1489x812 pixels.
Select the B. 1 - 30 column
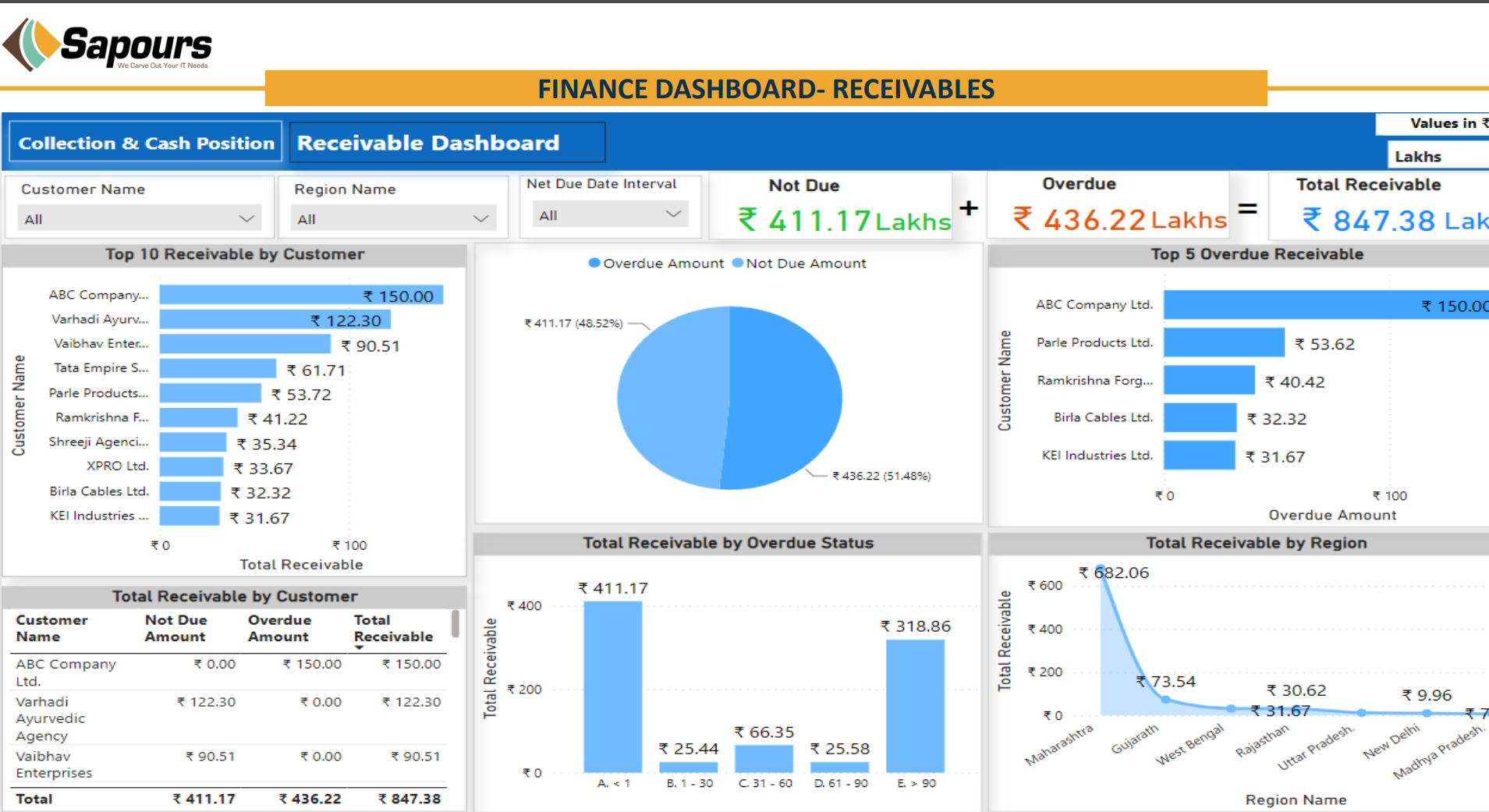[689, 767]
